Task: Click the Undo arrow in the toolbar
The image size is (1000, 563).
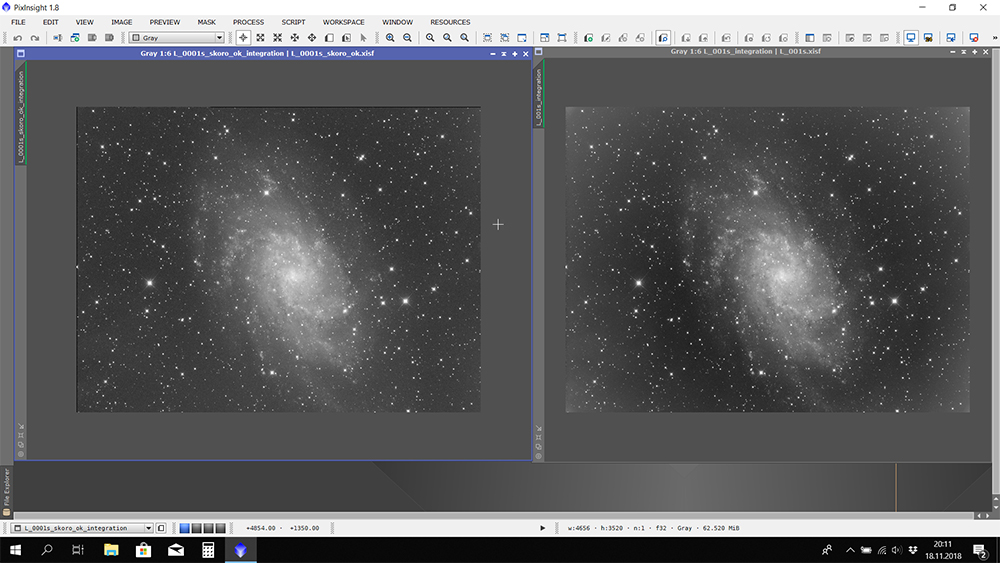Action: click(x=18, y=38)
